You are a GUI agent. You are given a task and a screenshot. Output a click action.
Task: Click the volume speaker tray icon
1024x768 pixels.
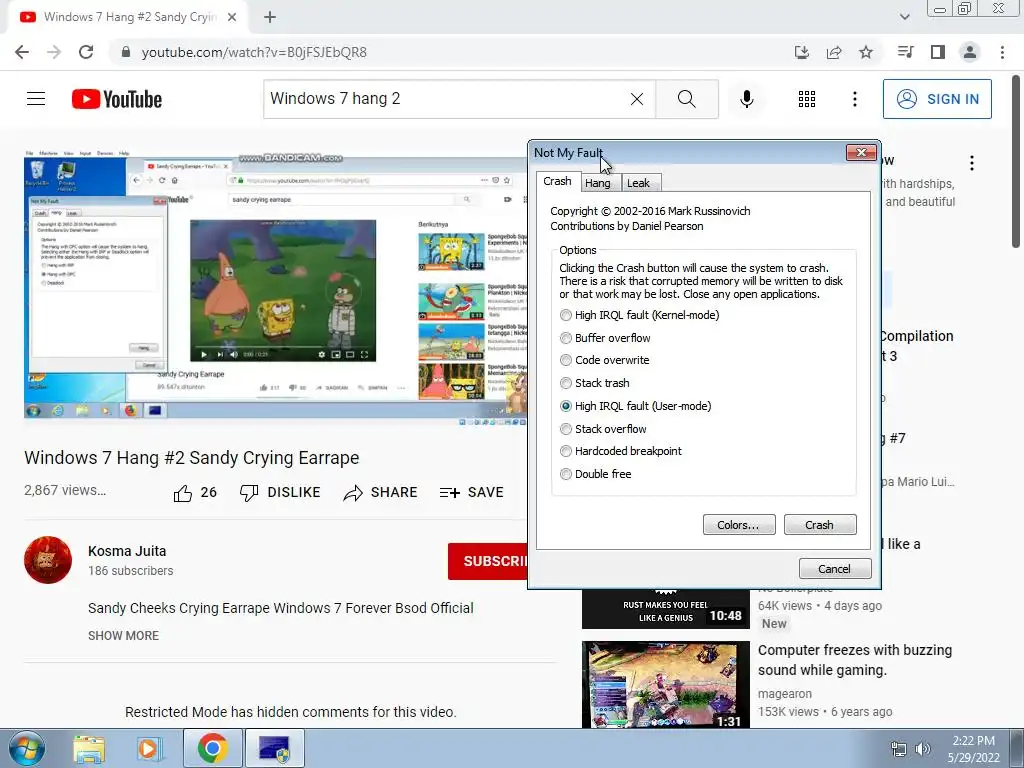[x=923, y=749]
